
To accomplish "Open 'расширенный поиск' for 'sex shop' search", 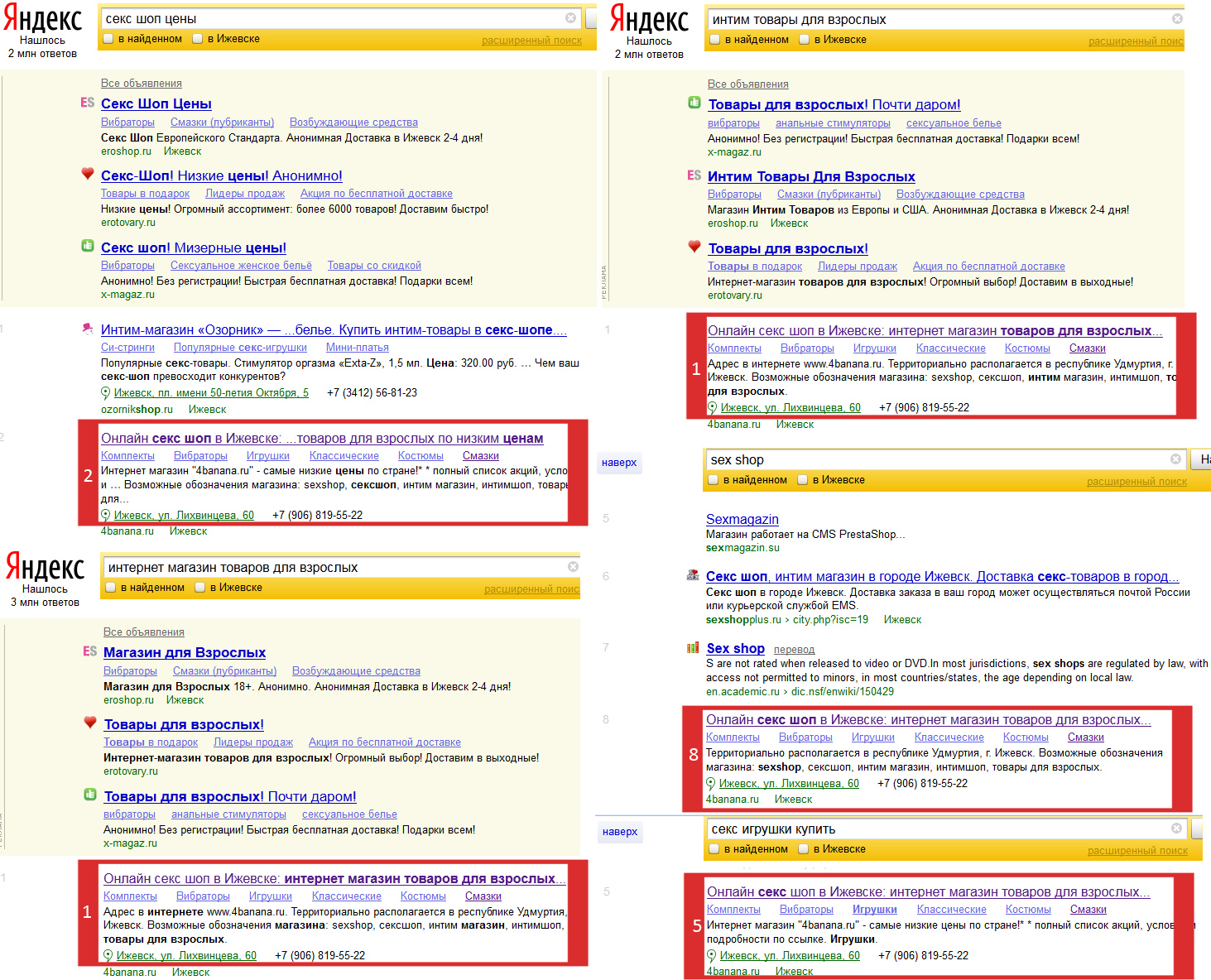I will coord(1137,482).
